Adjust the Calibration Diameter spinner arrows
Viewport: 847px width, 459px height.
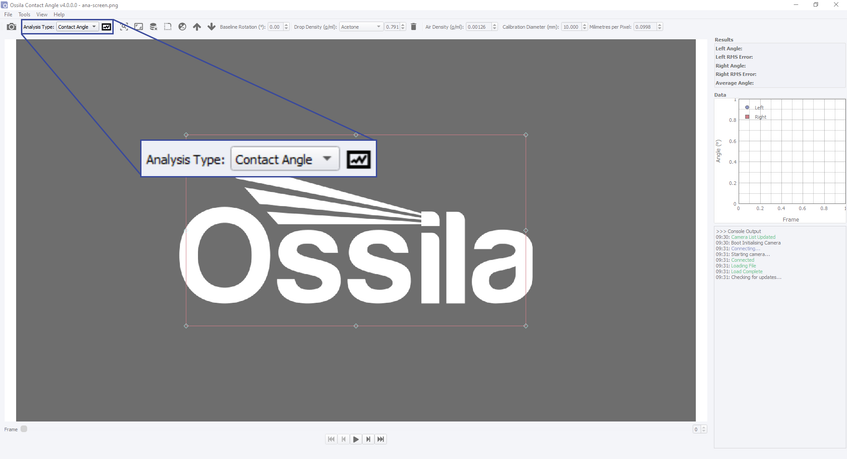point(584,26)
